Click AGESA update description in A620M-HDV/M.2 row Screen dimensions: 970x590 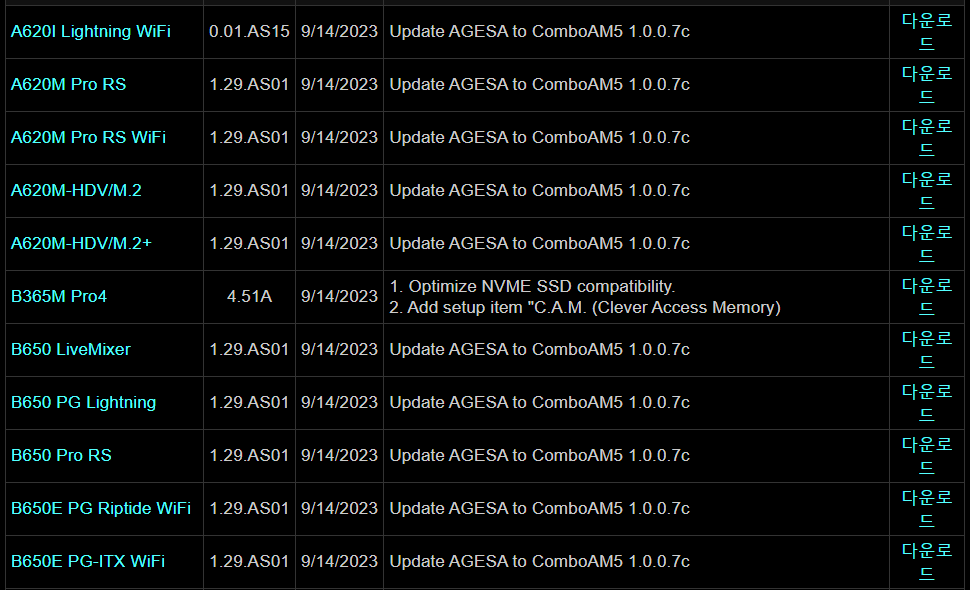pos(539,190)
